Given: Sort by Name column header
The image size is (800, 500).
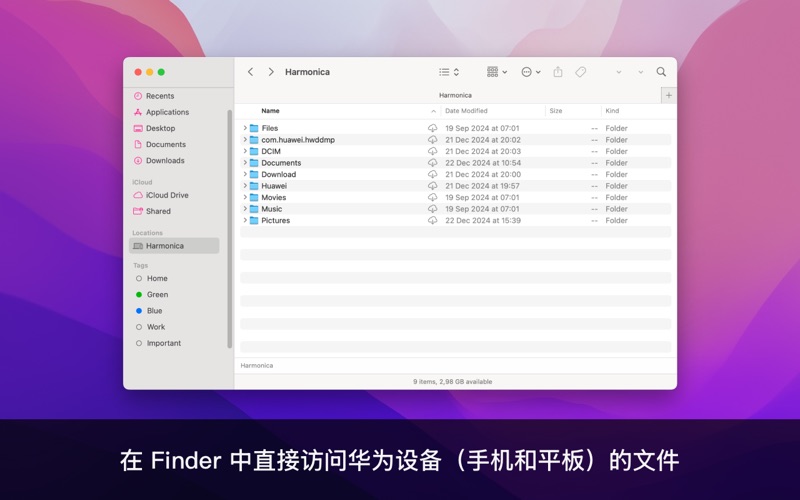Looking at the screenshot, I should point(270,111).
